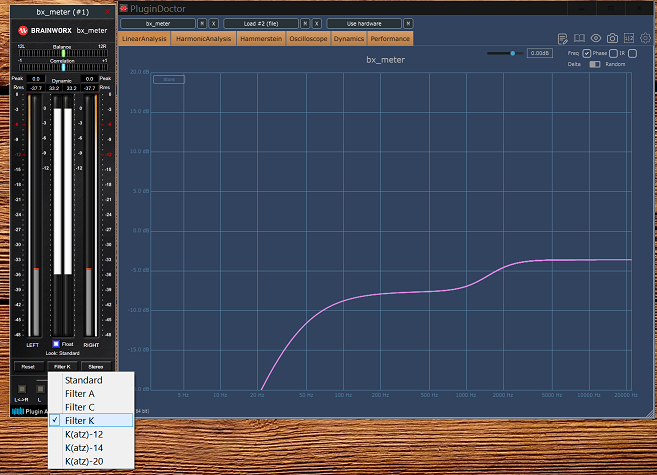Open the Use hardware selector
The height and width of the screenshot is (475, 657).
(x=364, y=23)
